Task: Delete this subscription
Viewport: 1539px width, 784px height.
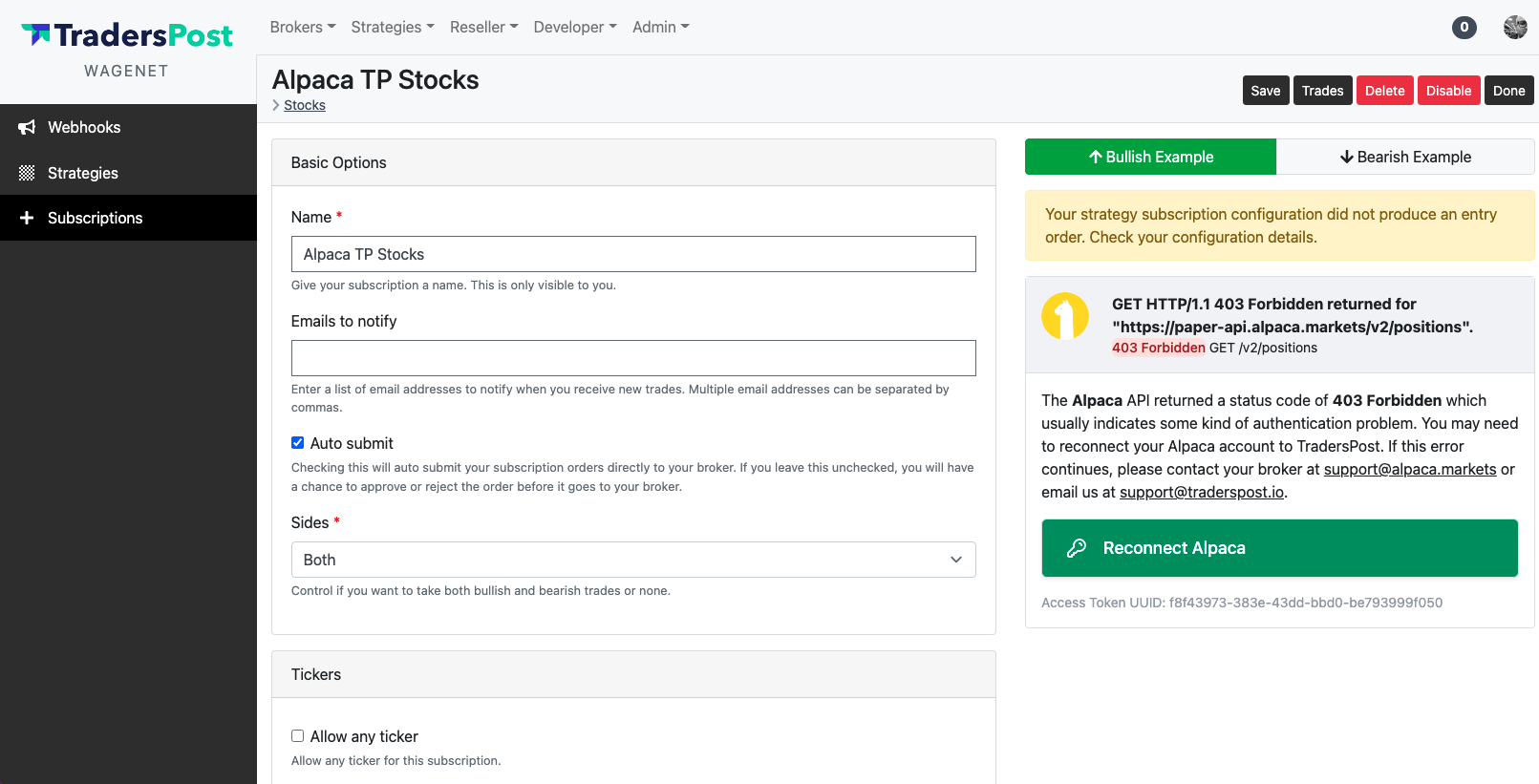Action: coord(1385,91)
